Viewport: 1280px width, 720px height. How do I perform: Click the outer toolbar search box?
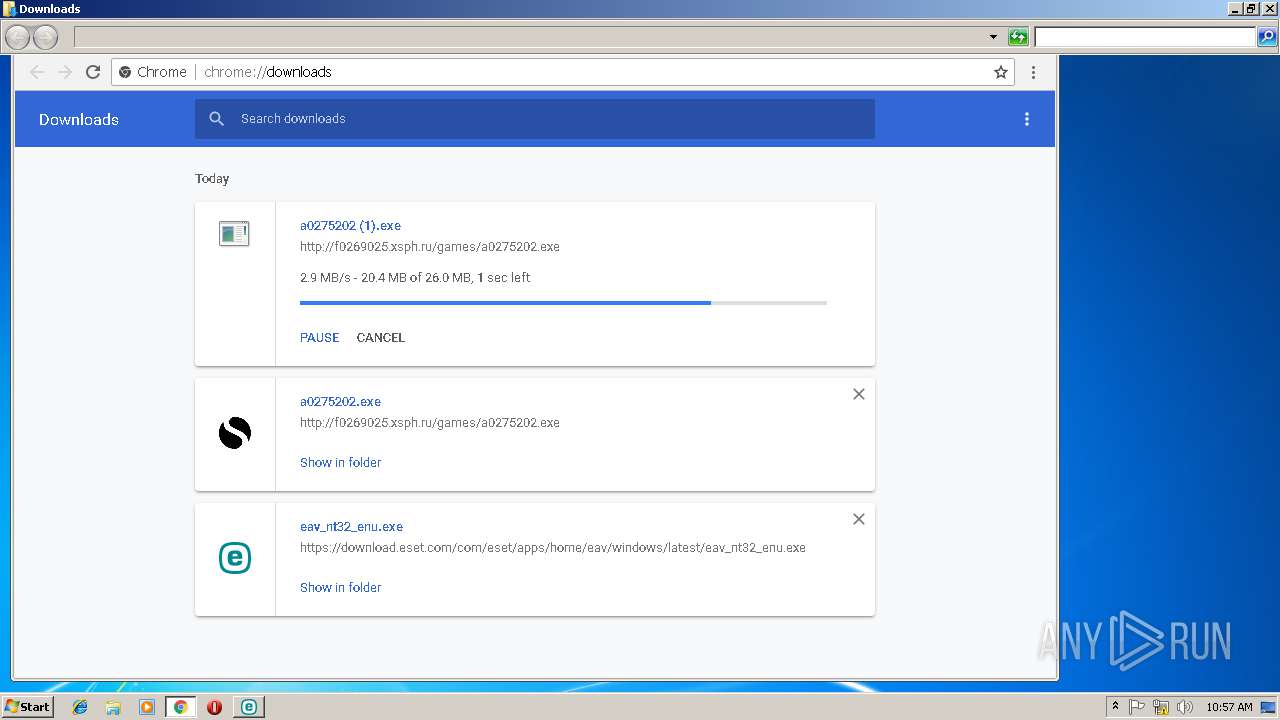[x=1144, y=37]
